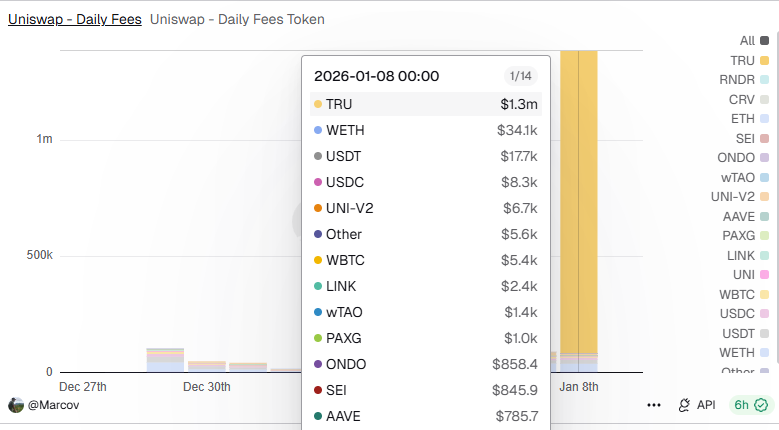Open the three-dots more options menu

(654, 405)
